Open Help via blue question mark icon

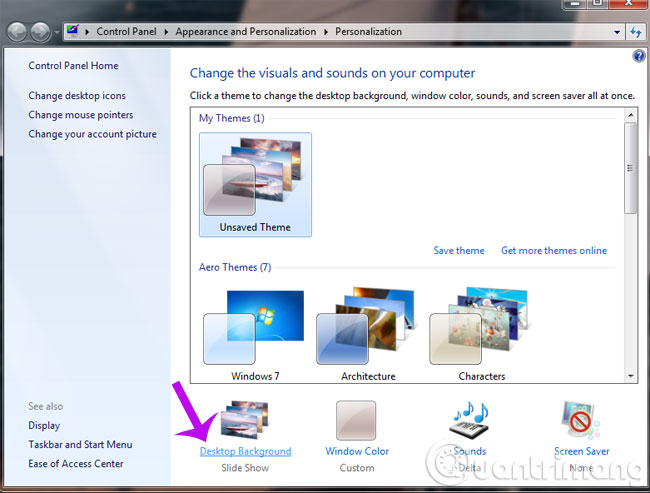pos(639,56)
